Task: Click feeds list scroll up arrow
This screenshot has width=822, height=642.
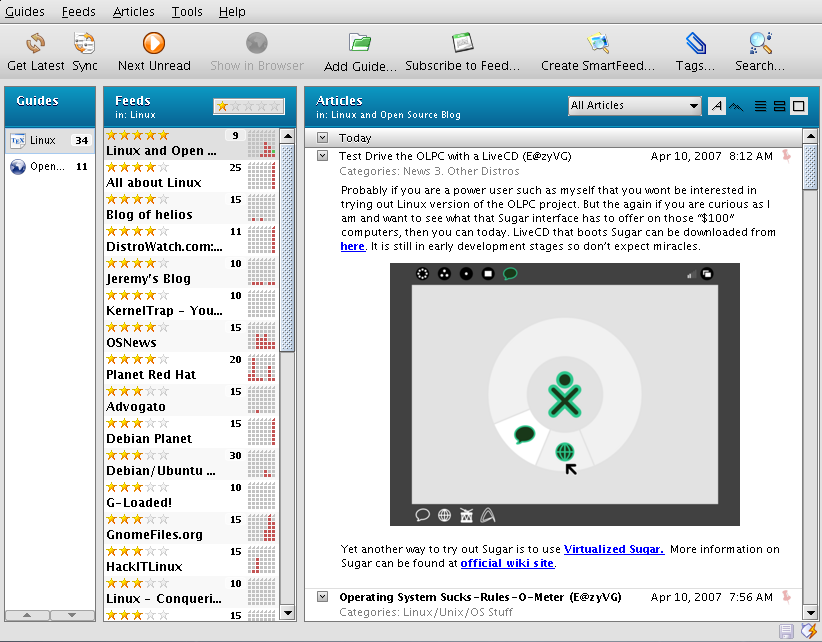Action: (287, 136)
